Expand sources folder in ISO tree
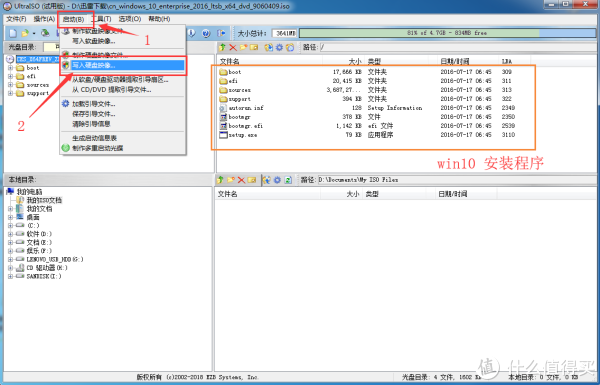The image size is (600, 385). pos(10,85)
